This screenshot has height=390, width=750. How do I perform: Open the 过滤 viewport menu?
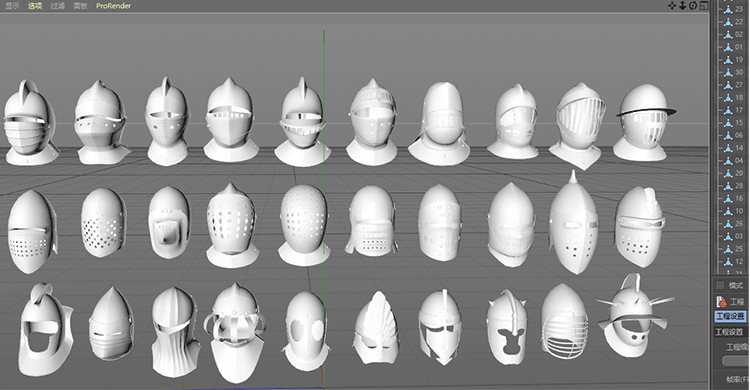click(57, 6)
